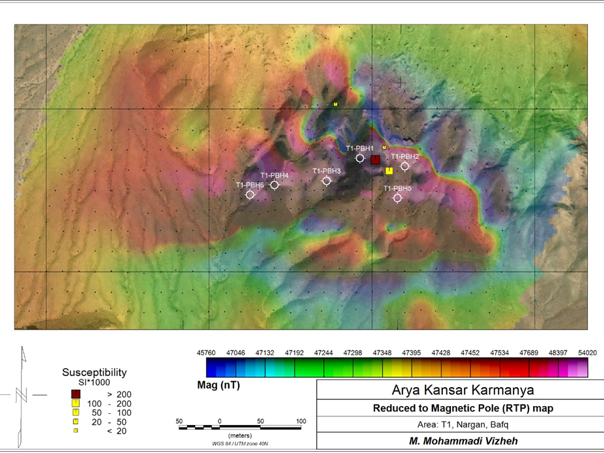Click the '(meters)' scale unit label

click(240, 436)
